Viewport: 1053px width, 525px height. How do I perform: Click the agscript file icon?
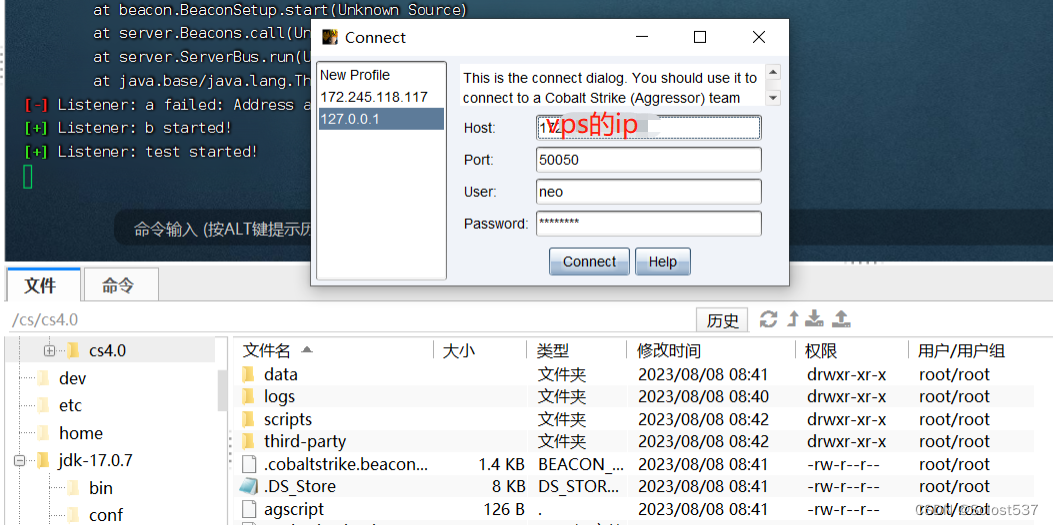[248, 509]
